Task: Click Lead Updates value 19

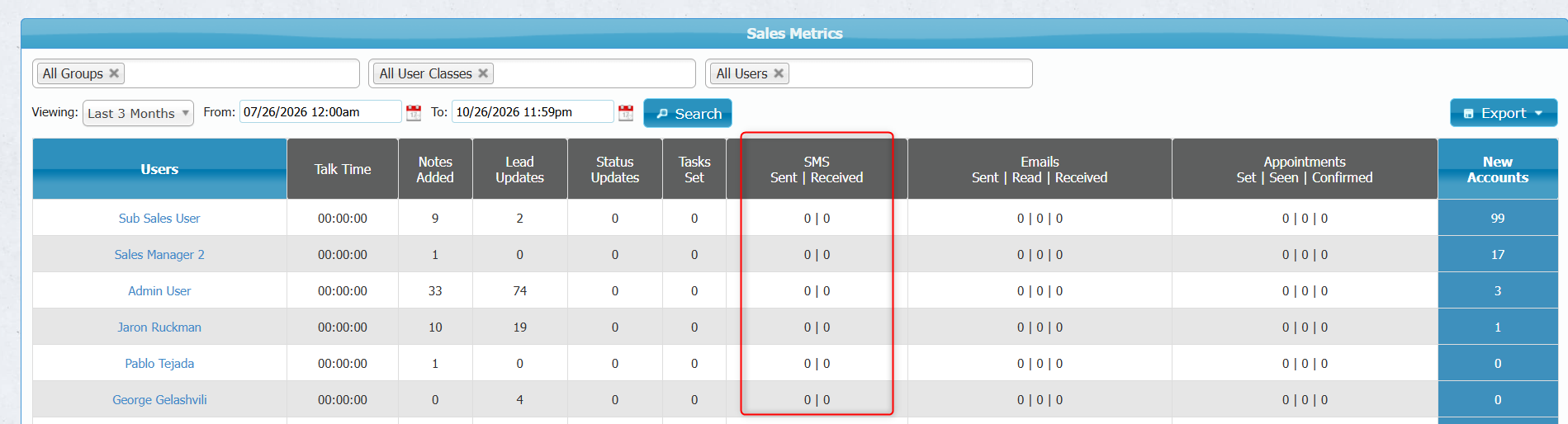Action: pyautogui.click(x=520, y=327)
